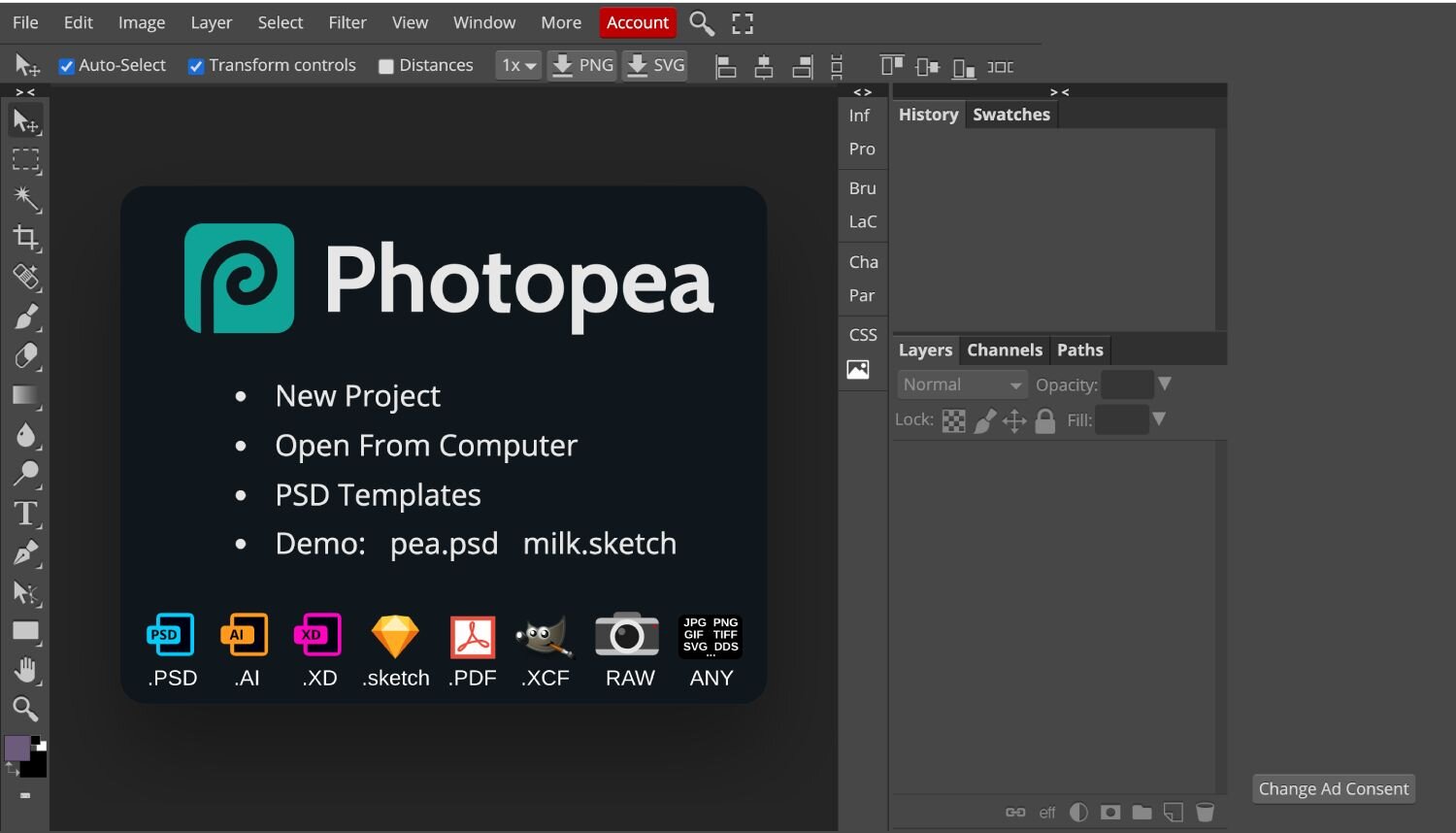The width and height of the screenshot is (1456, 833).
Task: Expand the side panel column arrows
Action: click(862, 92)
